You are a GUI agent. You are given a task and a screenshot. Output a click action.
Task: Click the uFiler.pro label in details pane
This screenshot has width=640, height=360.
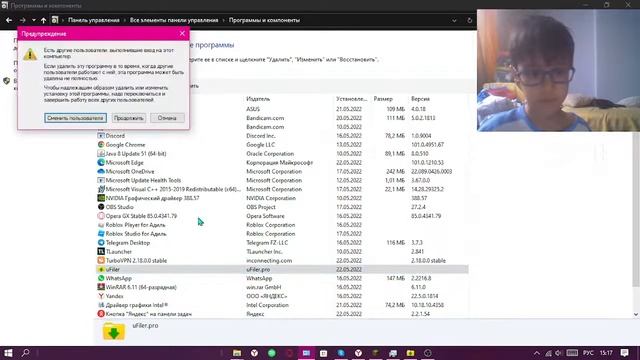pyautogui.click(x=145, y=325)
